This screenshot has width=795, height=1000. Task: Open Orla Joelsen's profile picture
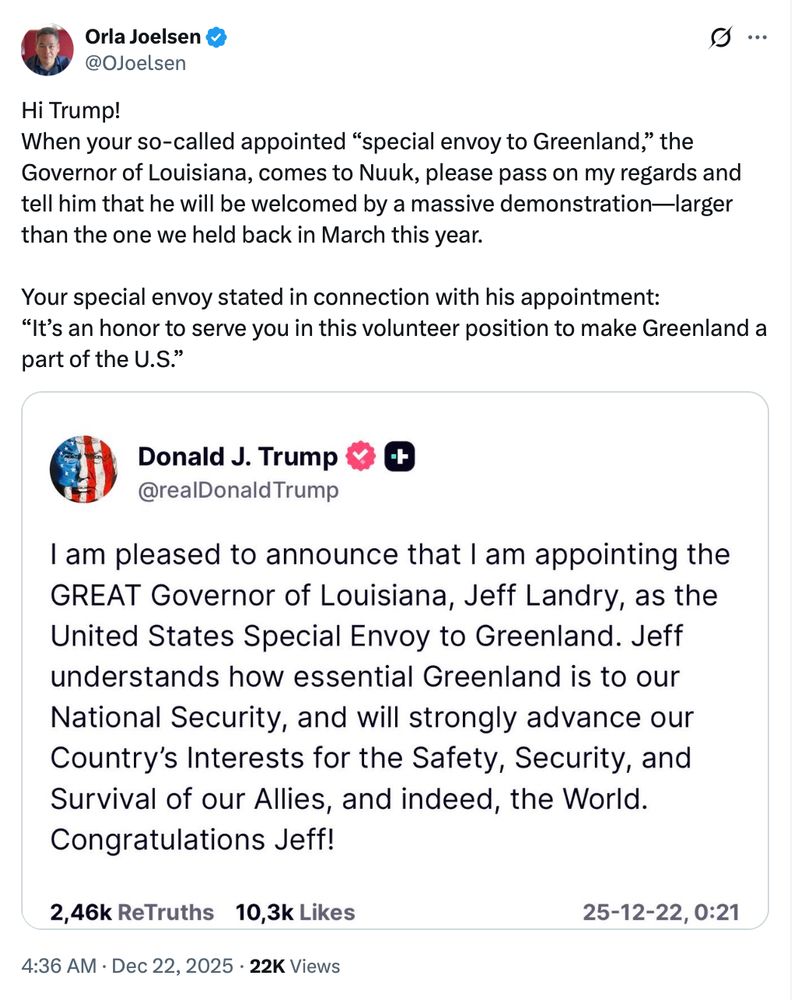48,50
